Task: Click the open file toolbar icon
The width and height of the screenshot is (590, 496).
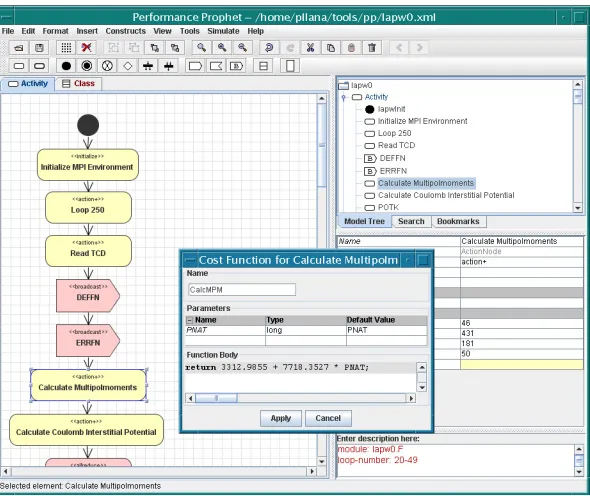Action: click(x=18, y=48)
